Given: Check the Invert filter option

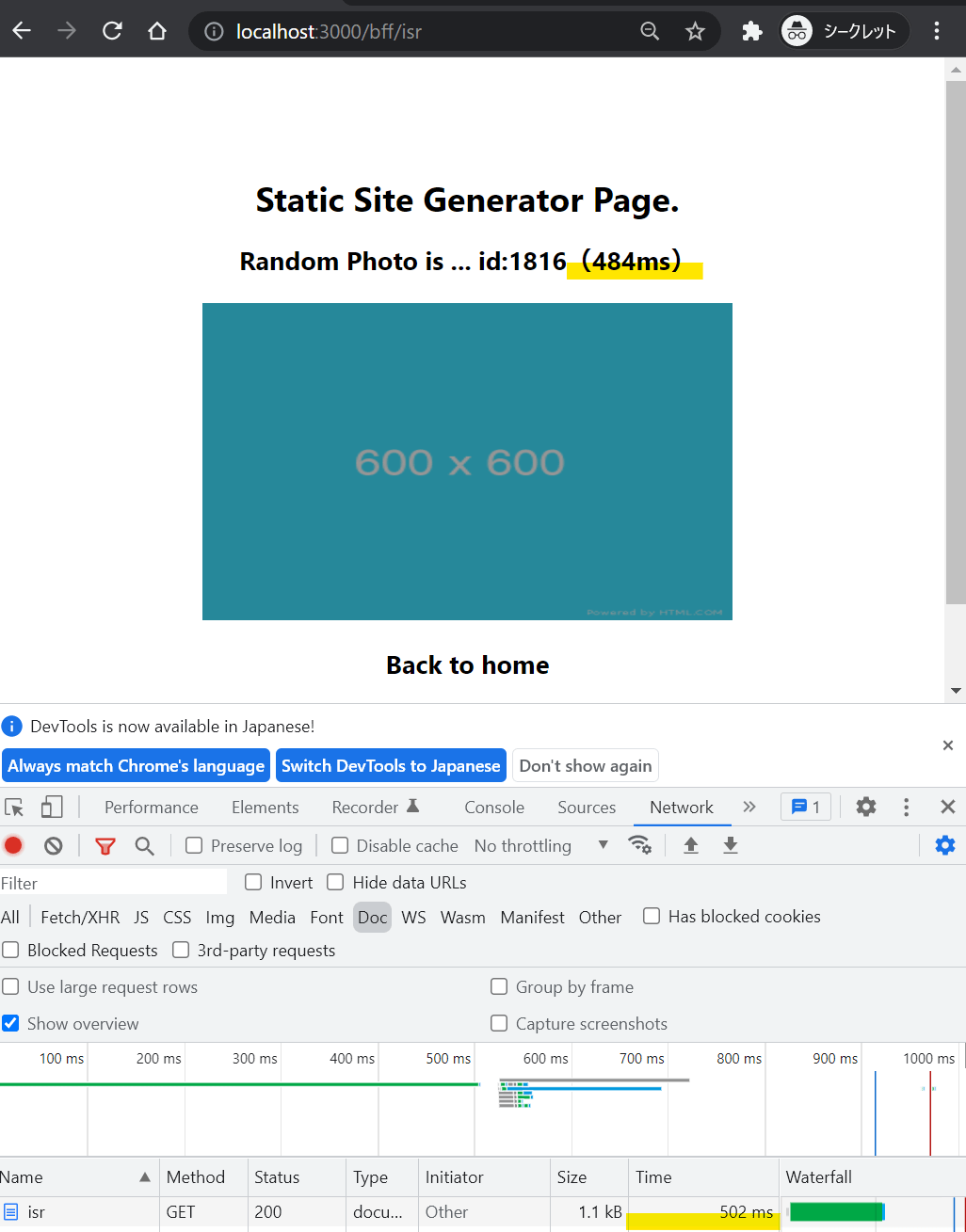Looking at the screenshot, I should click(x=253, y=882).
